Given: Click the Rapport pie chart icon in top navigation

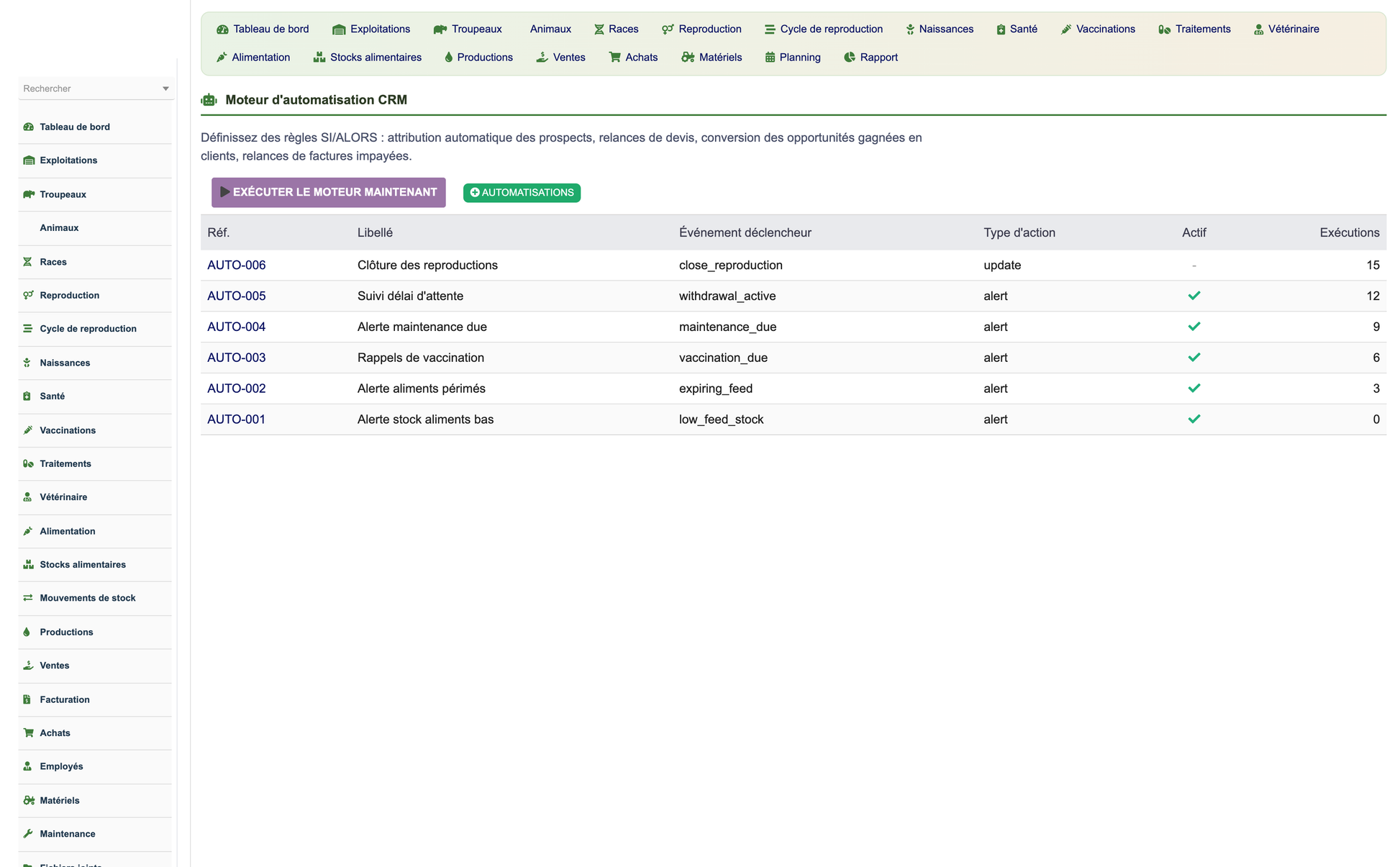Looking at the screenshot, I should (x=850, y=58).
